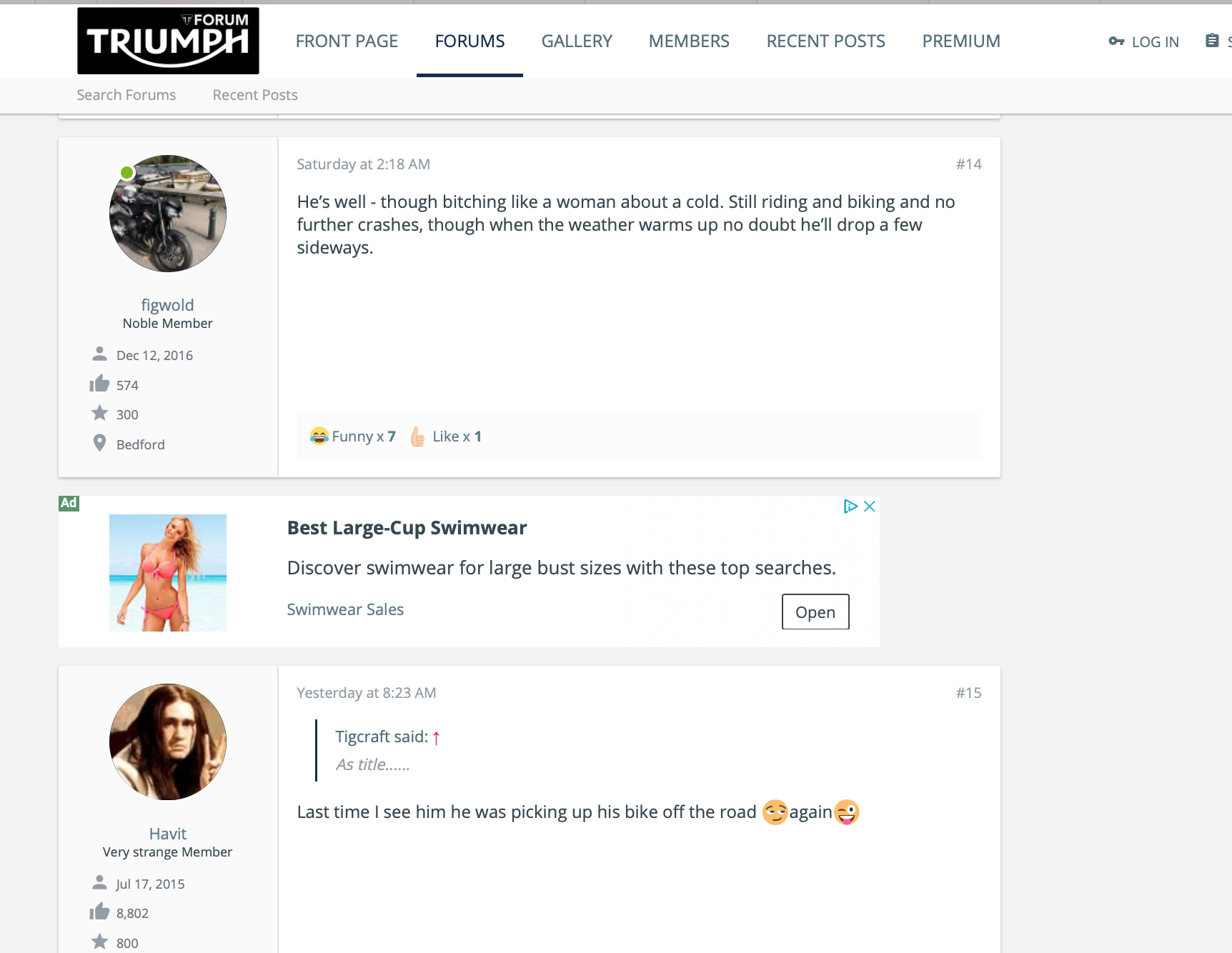1232x953 pixels.
Task: Open Havit's avatar picture
Action: (x=168, y=742)
